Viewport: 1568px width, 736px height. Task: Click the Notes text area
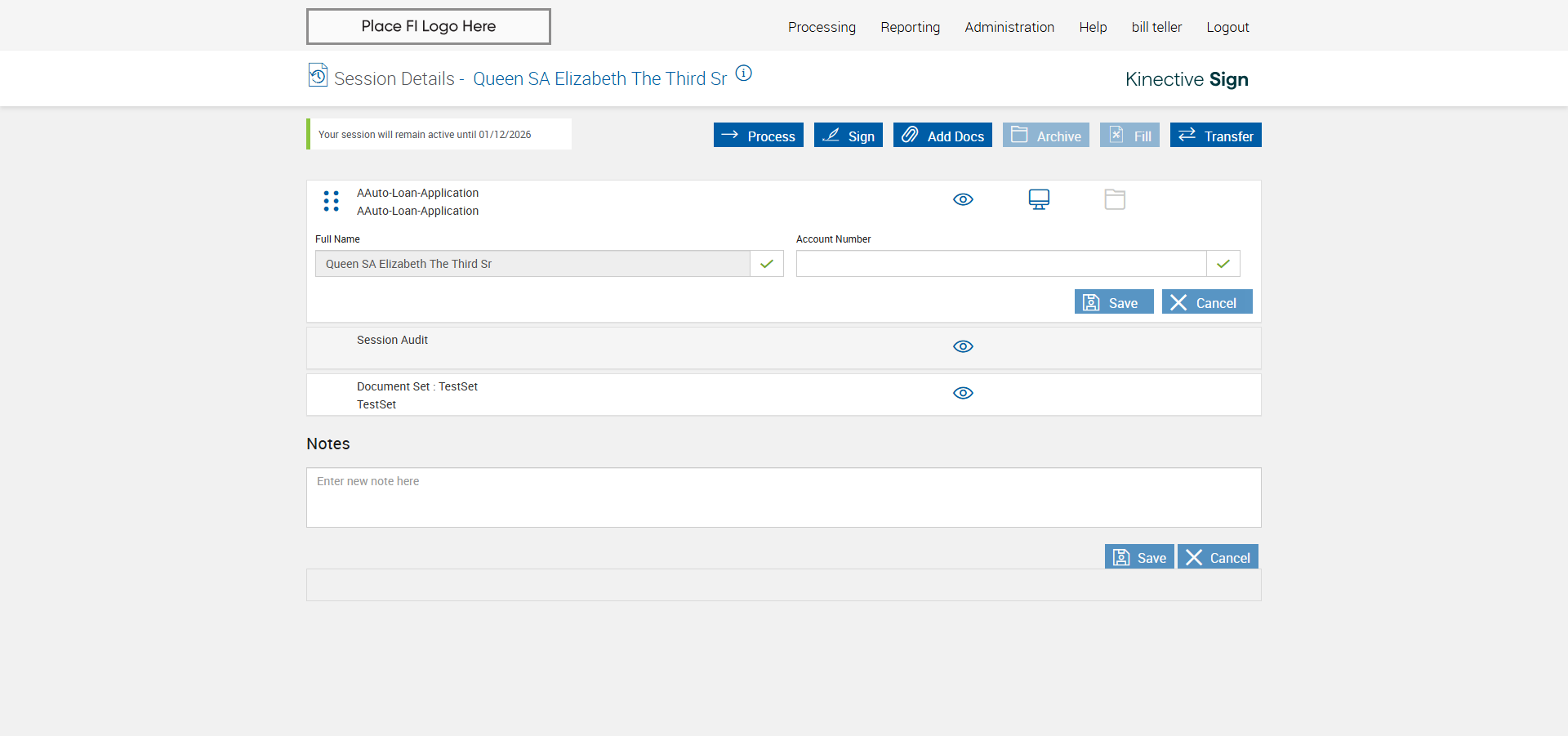[783, 497]
